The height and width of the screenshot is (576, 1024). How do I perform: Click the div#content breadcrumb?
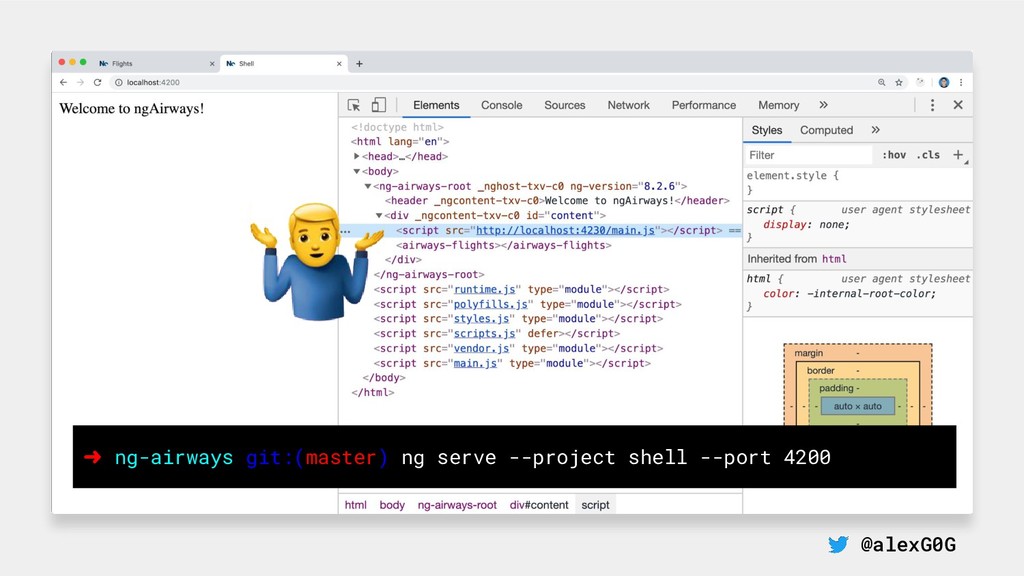[539, 505]
